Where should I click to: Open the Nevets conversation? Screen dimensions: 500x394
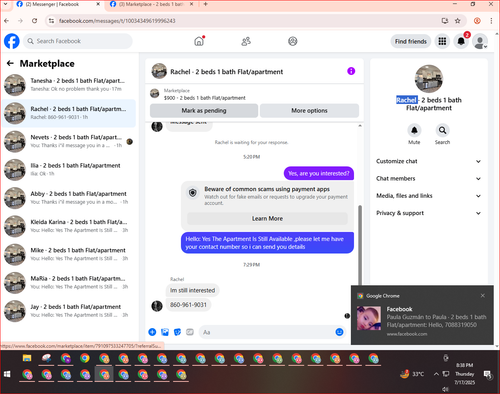[x=69, y=141]
